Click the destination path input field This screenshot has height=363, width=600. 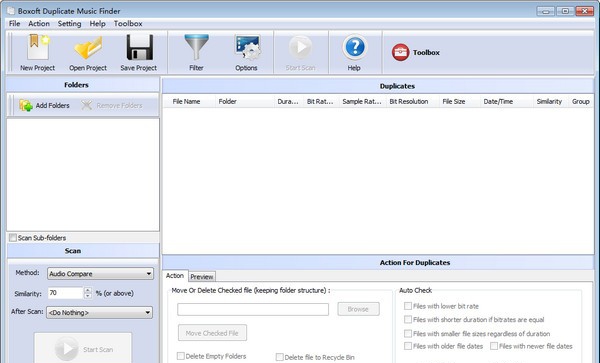(253, 309)
